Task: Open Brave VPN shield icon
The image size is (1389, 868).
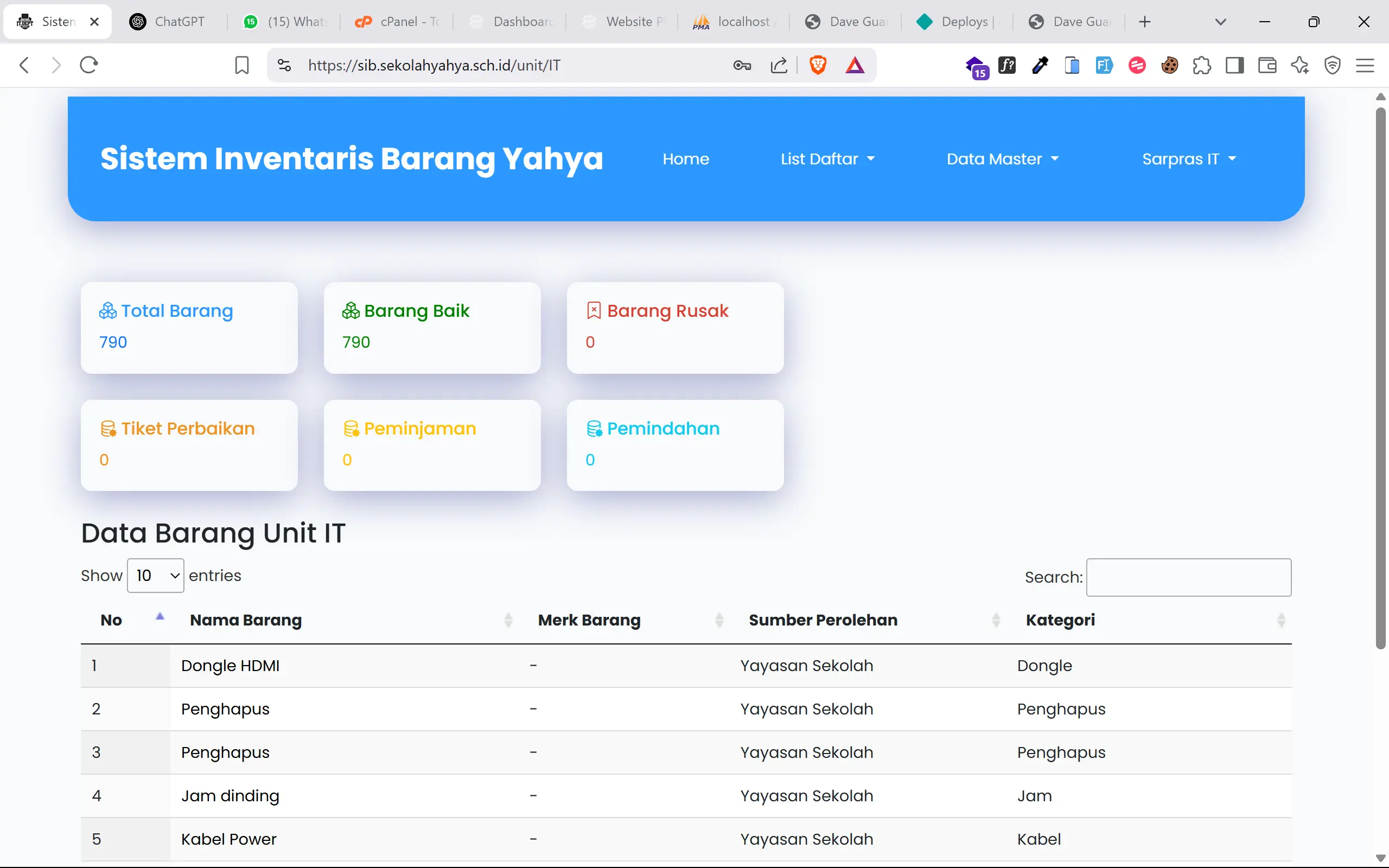Action: tap(1333, 66)
